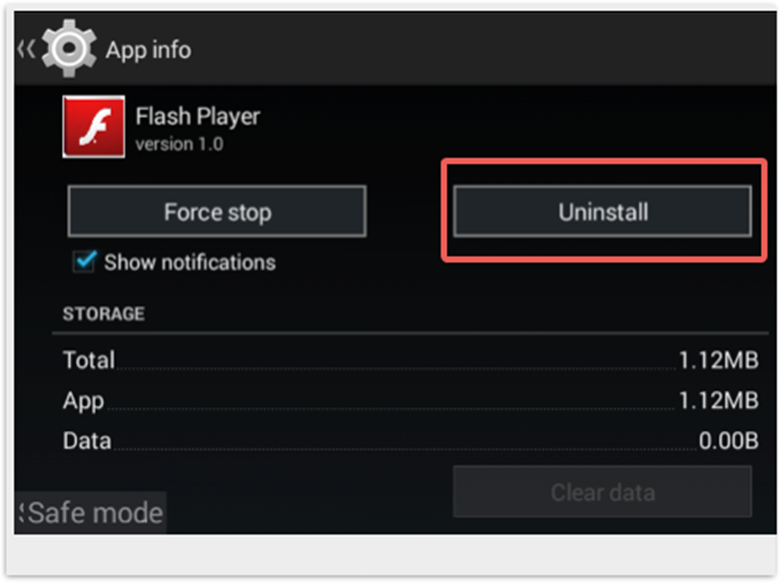Click the Total storage row label
Screen dimensions: 780x583
click(89, 360)
